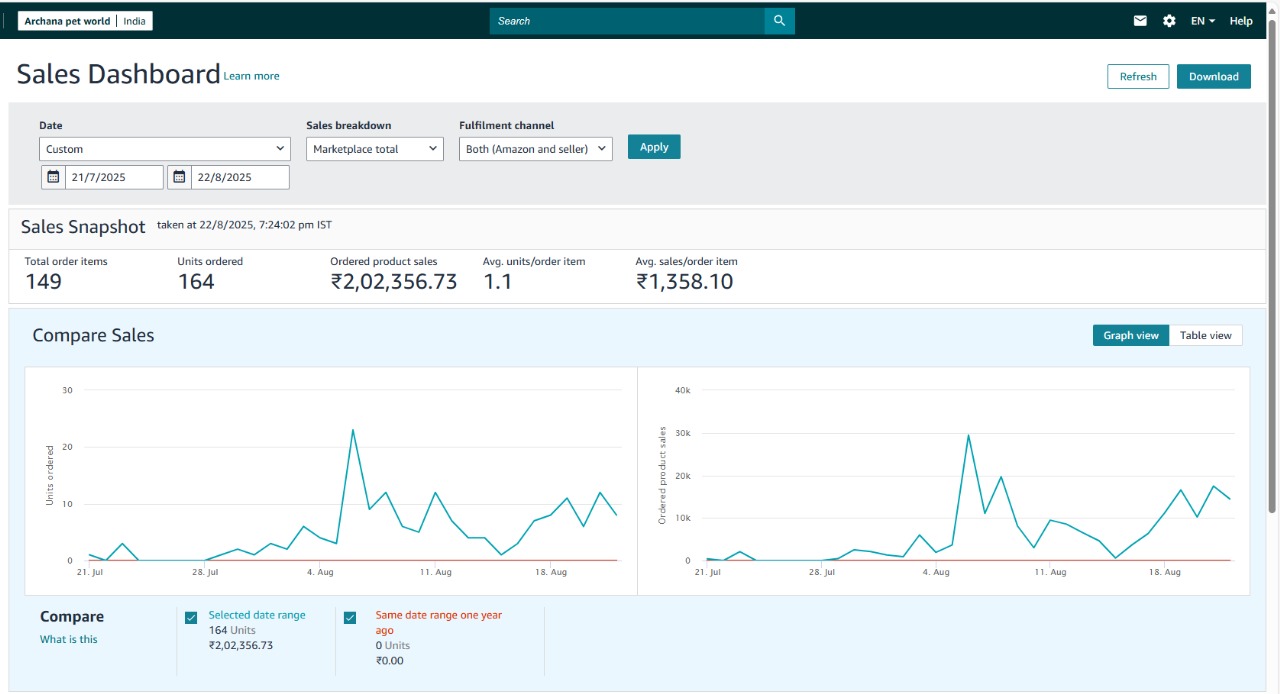Expand the Date range Custom dropdown
Screen dimensions: 1280x694
pos(165,149)
